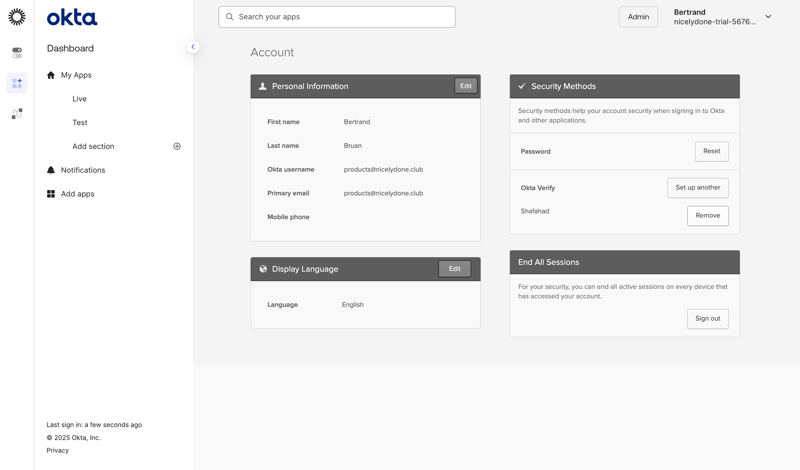Click the bell icon beside Notifications
This screenshot has height=470, width=800.
[51, 170]
